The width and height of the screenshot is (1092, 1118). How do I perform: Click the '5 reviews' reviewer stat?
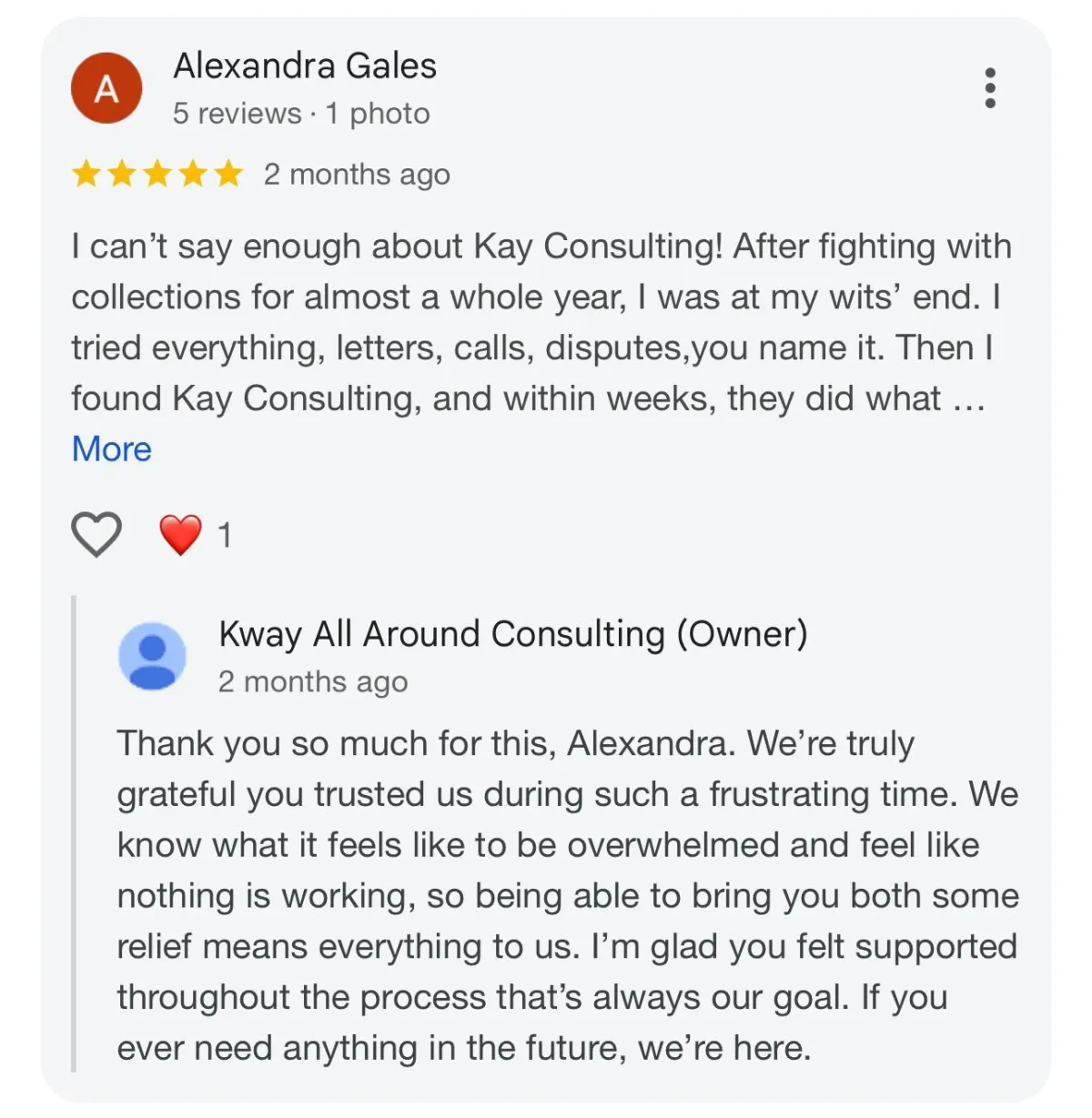click(x=237, y=114)
